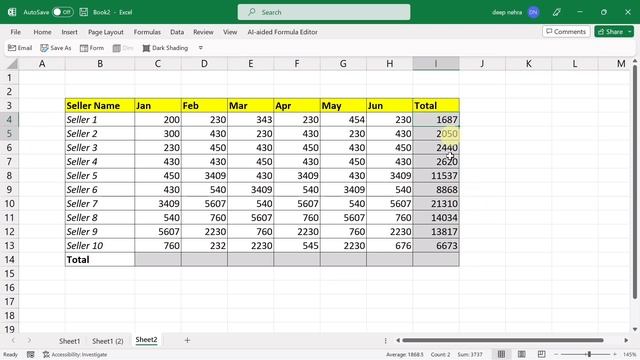Open the Data tab
Viewport: 640px width, 360px height.
point(177,32)
